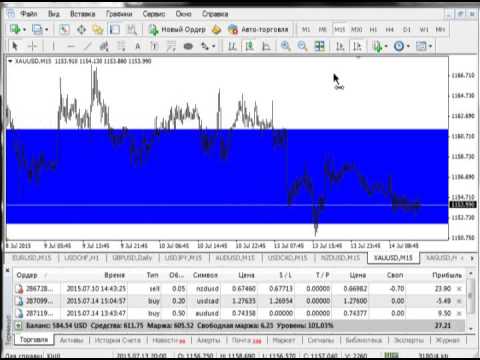Viewport: 480px width, 360px height.
Task: Switch chart to line chart view
Action: [x=266, y=46]
